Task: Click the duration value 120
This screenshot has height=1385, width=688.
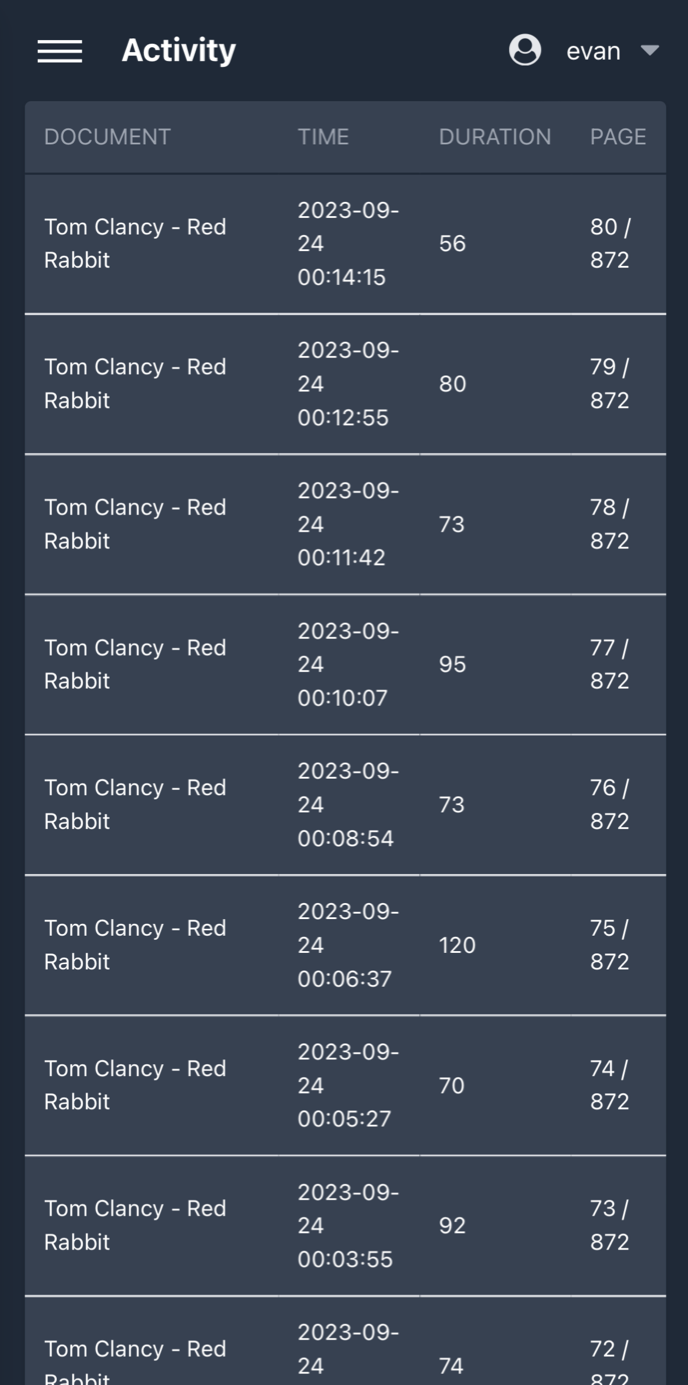Action: pos(457,945)
